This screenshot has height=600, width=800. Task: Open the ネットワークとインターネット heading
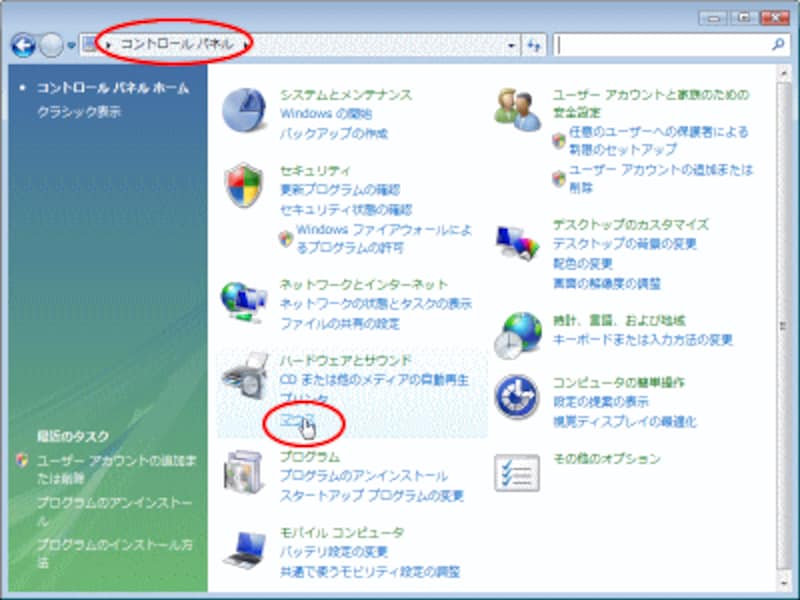pyautogui.click(x=364, y=284)
